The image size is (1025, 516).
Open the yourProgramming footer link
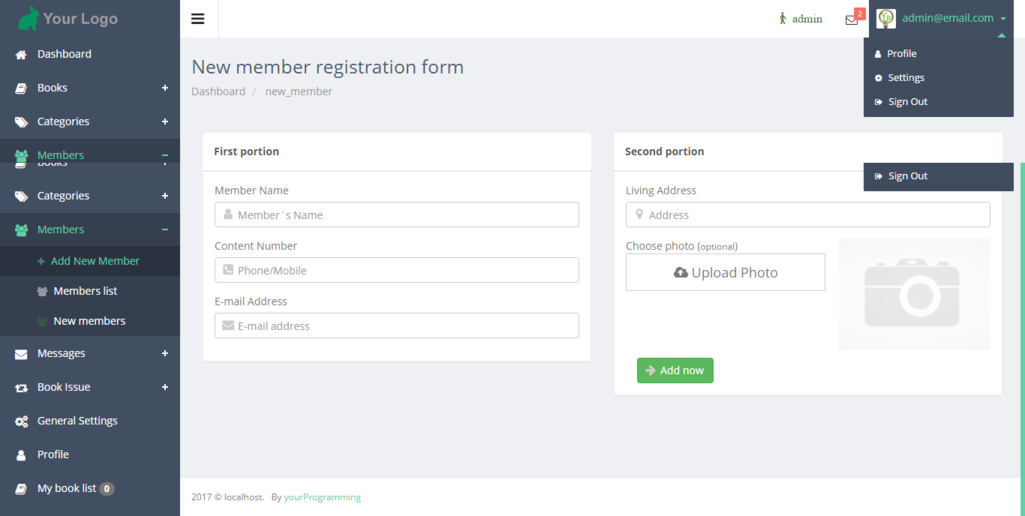coord(322,497)
